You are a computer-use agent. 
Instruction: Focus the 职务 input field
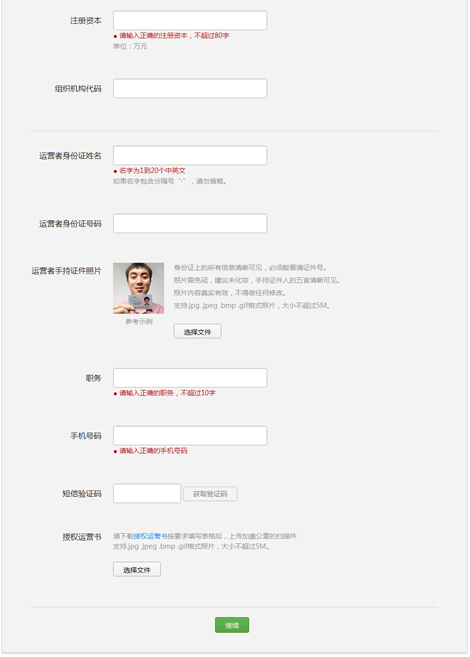(190, 378)
